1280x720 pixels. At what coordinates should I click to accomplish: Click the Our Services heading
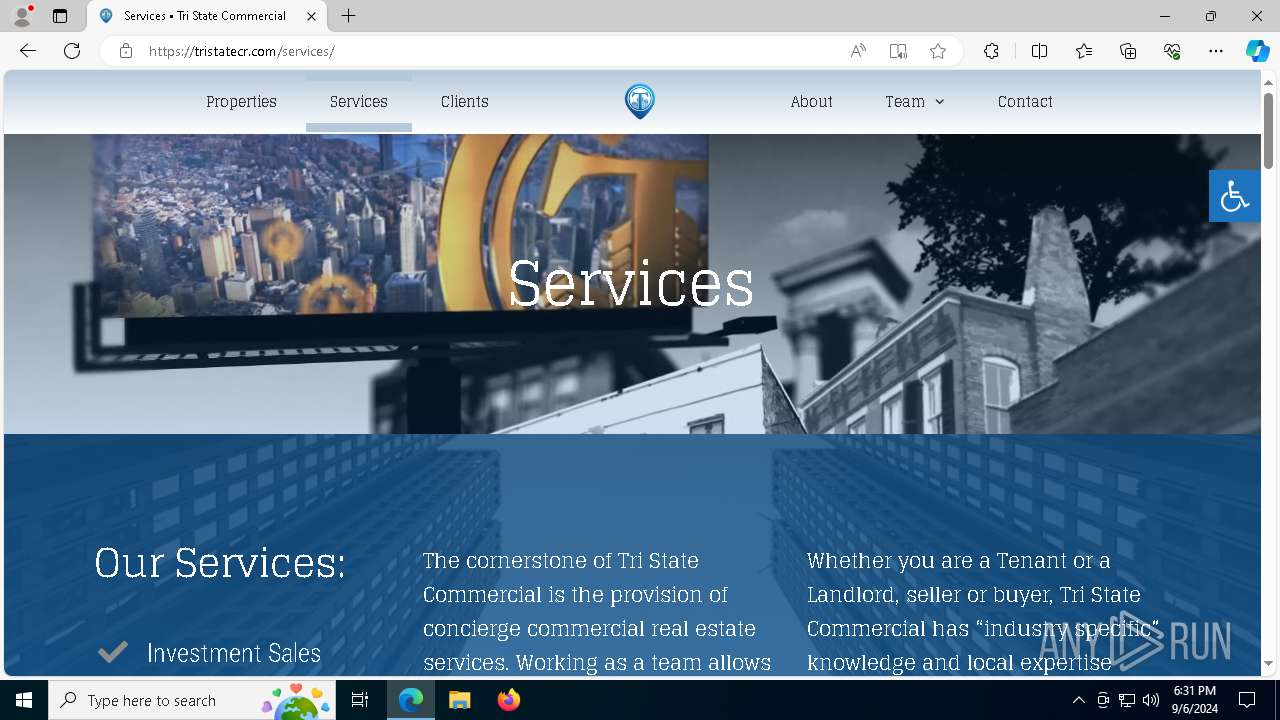[220, 562]
